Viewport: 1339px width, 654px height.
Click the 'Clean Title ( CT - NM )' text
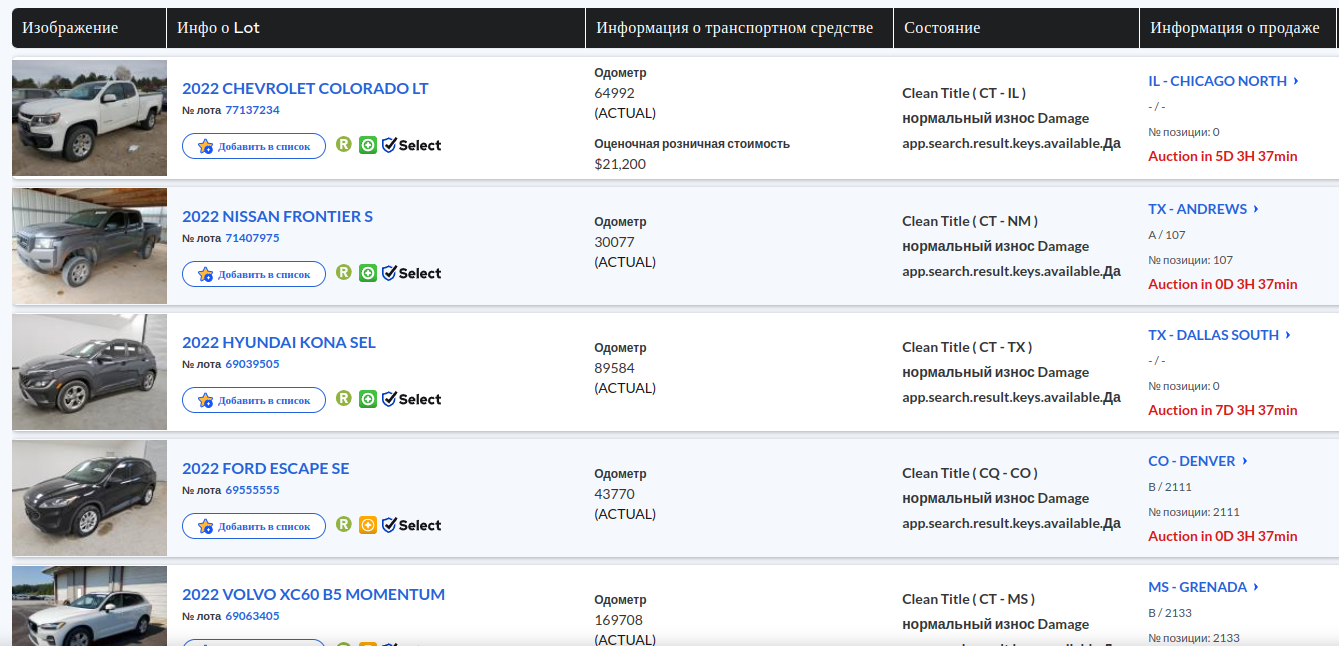coord(970,221)
